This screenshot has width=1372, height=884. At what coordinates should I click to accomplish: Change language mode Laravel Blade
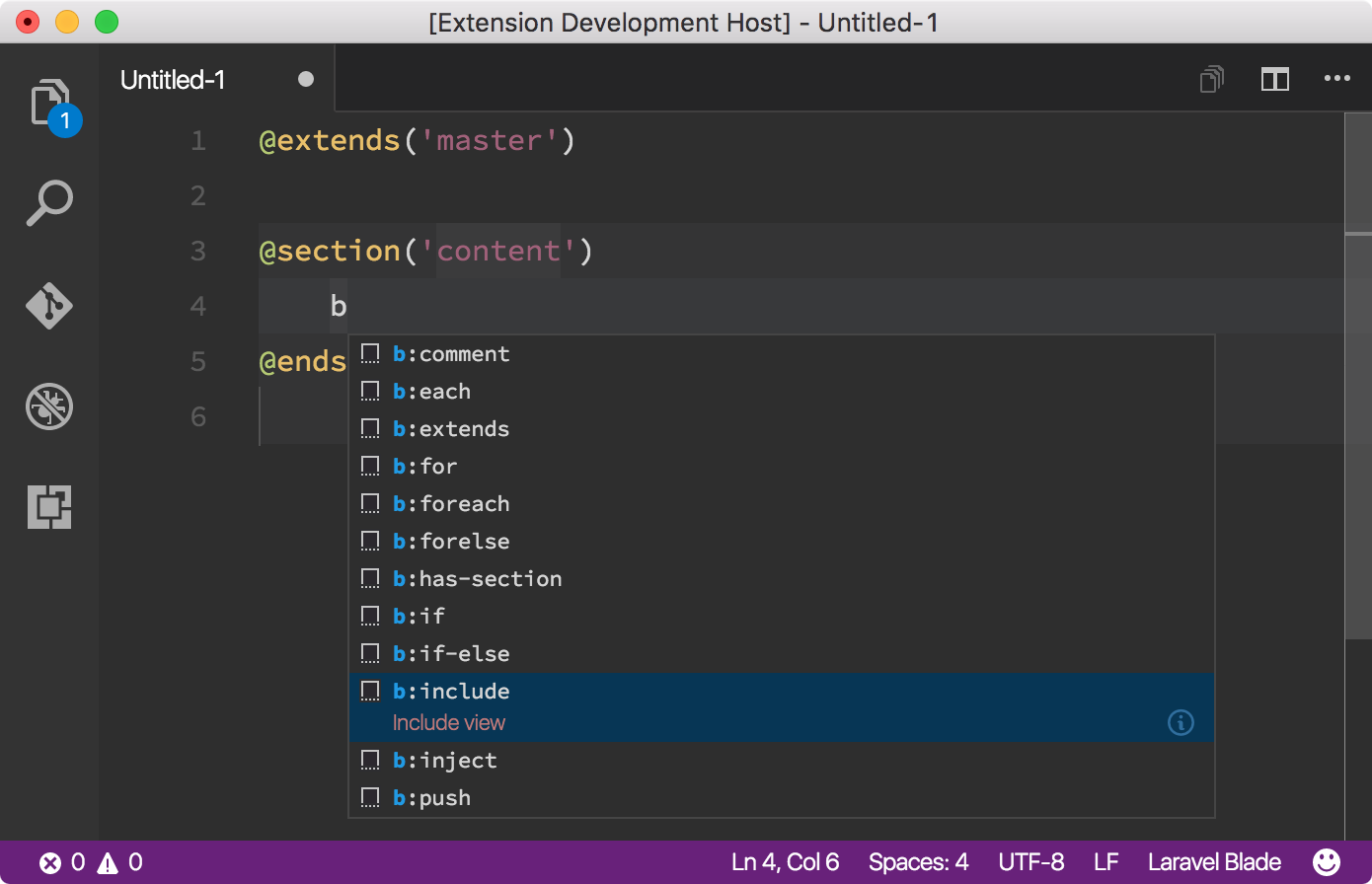click(x=1214, y=862)
